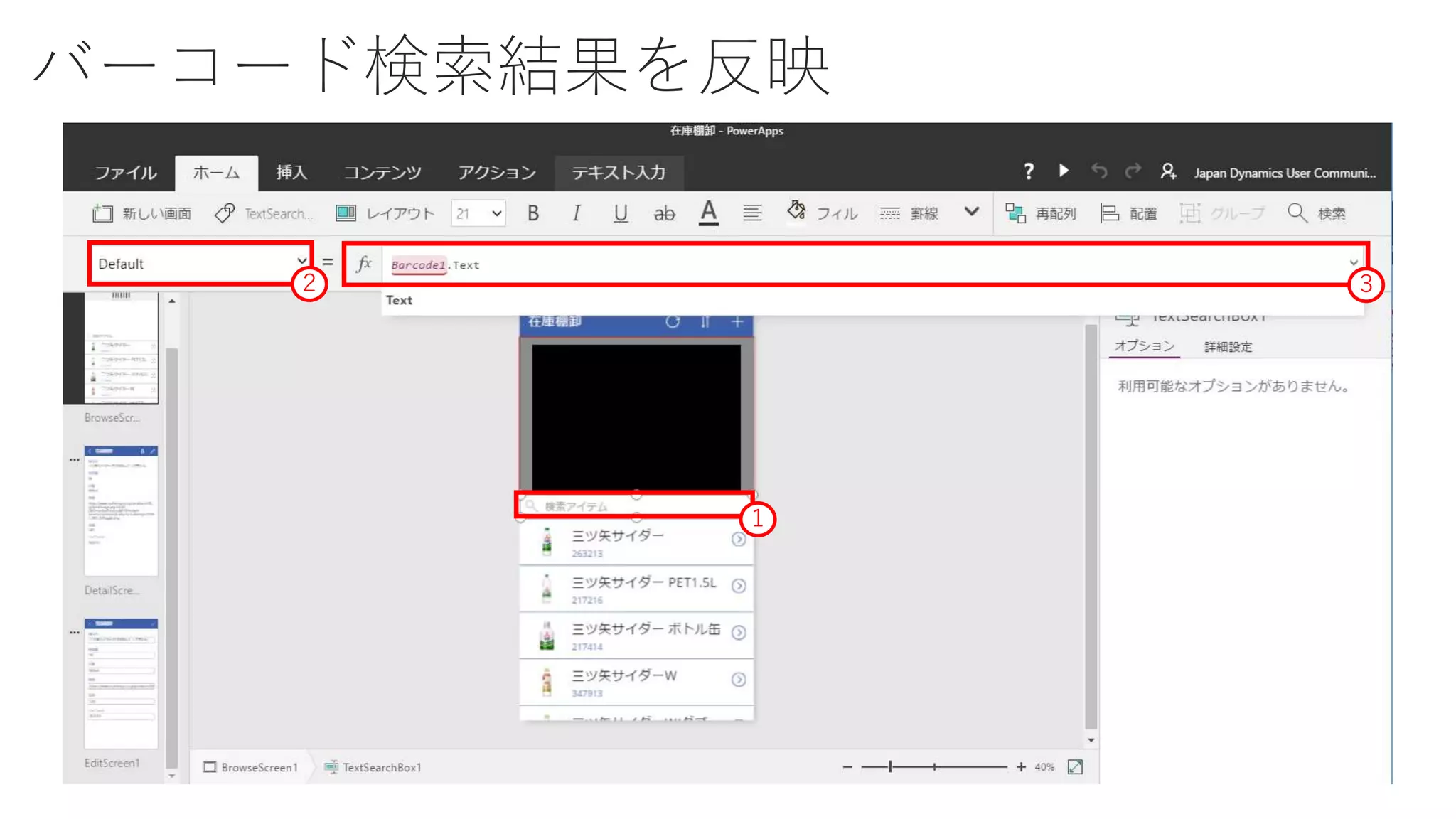Open the font color picker
Image resolution: width=1456 pixels, height=819 pixels.
click(708, 213)
